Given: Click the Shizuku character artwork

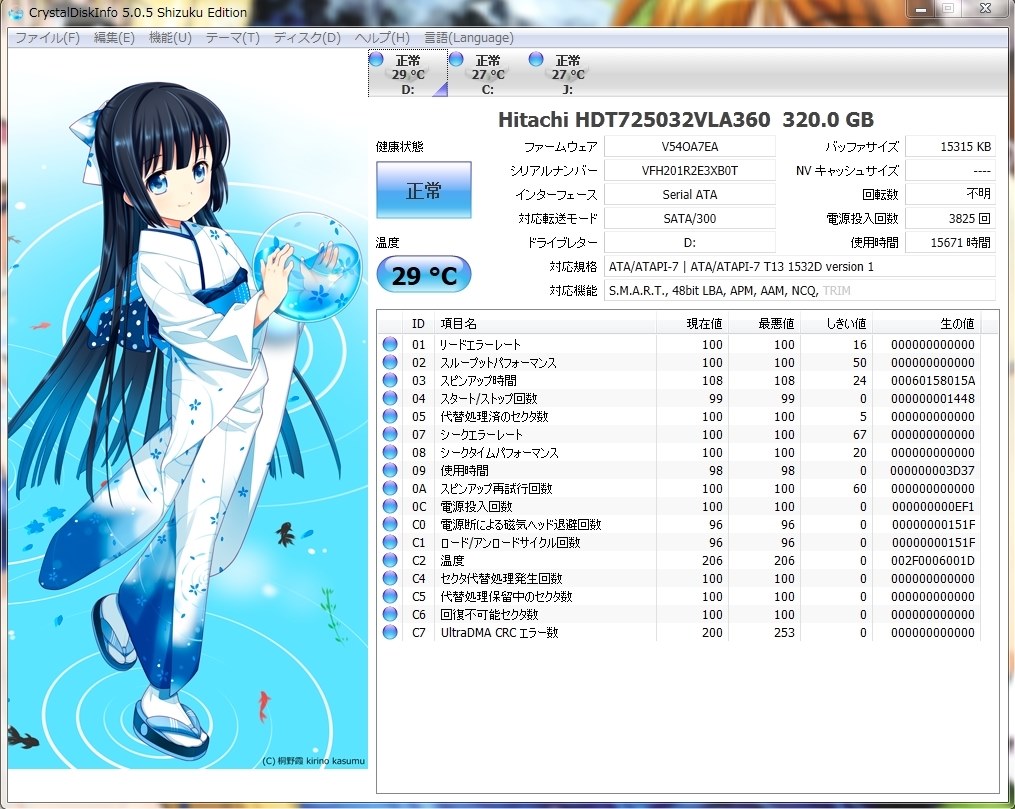Looking at the screenshot, I should point(188,409).
